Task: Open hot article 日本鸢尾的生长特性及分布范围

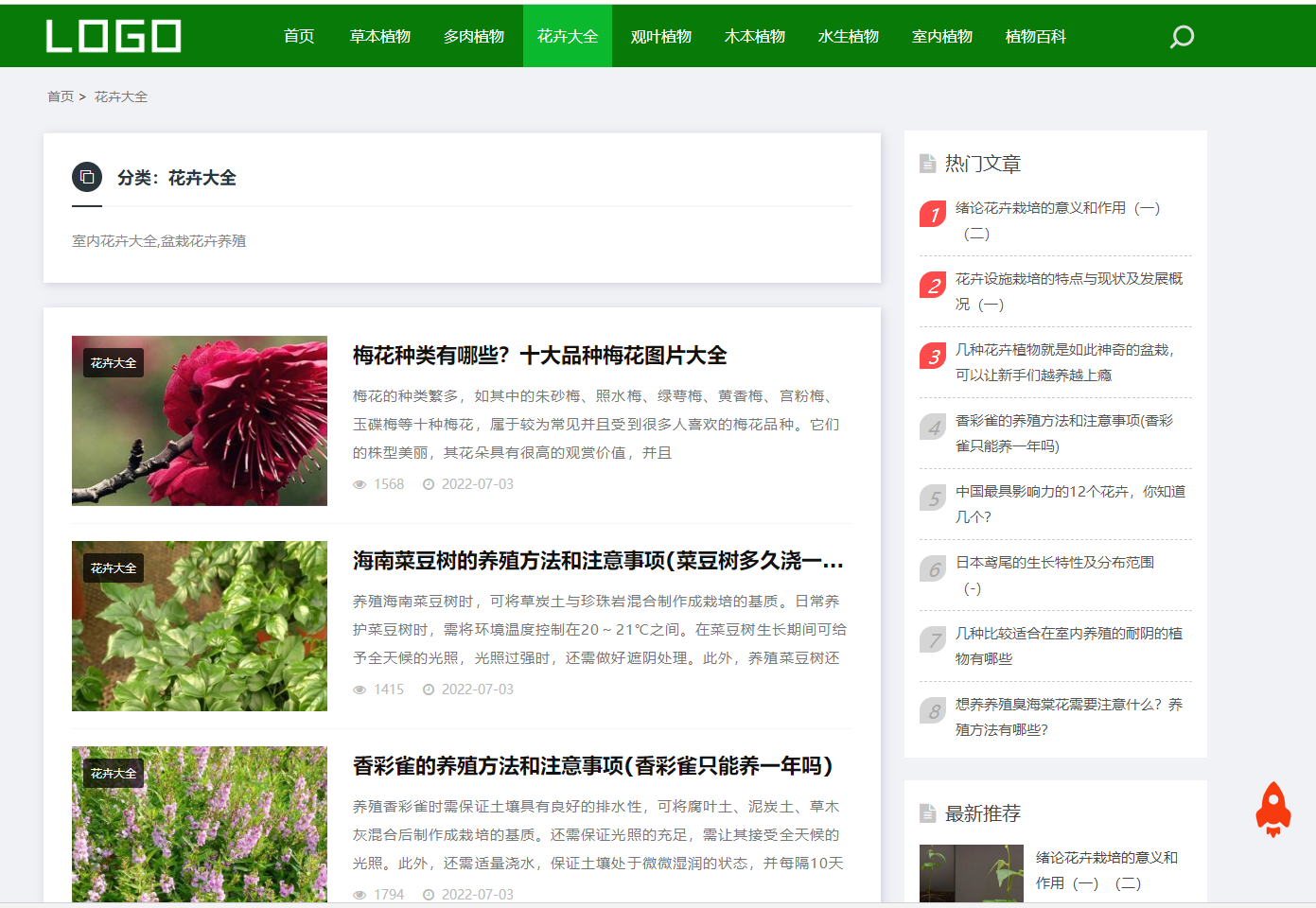Action: (1055, 575)
